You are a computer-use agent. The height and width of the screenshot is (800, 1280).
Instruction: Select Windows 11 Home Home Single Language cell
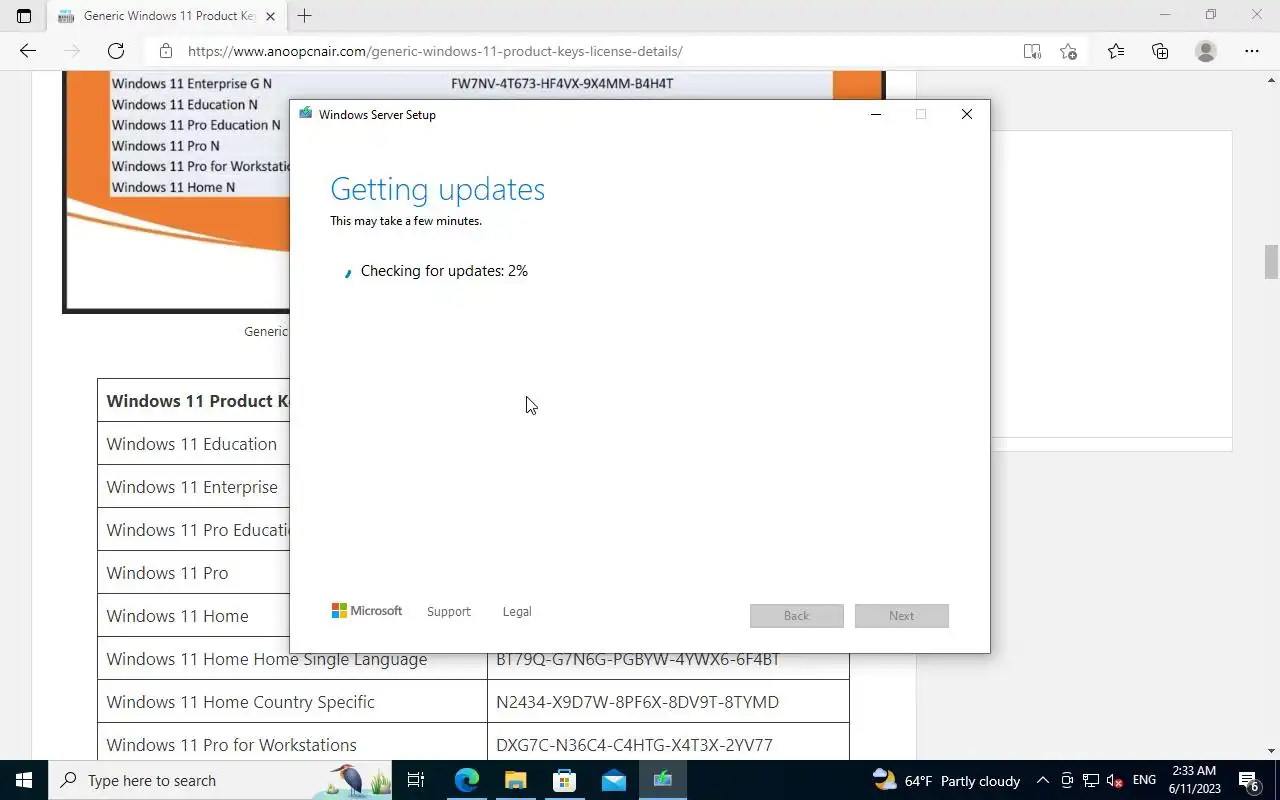tap(292, 659)
